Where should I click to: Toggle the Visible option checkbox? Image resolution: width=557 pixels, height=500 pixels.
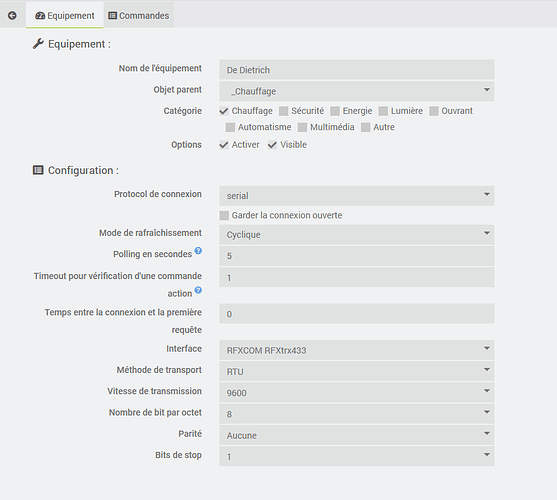(x=272, y=145)
